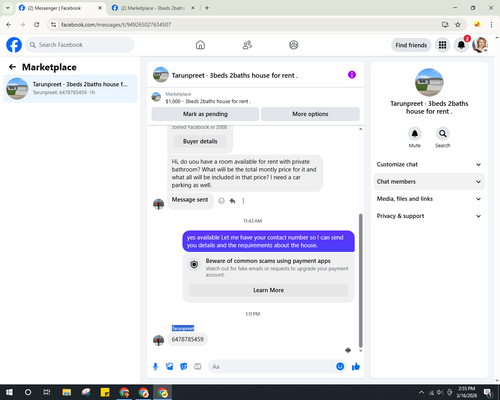Image resolution: width=500 pixels, height=400 pixels.
Task: Reply to the 'Message sent' message
Action: point(233,201)
